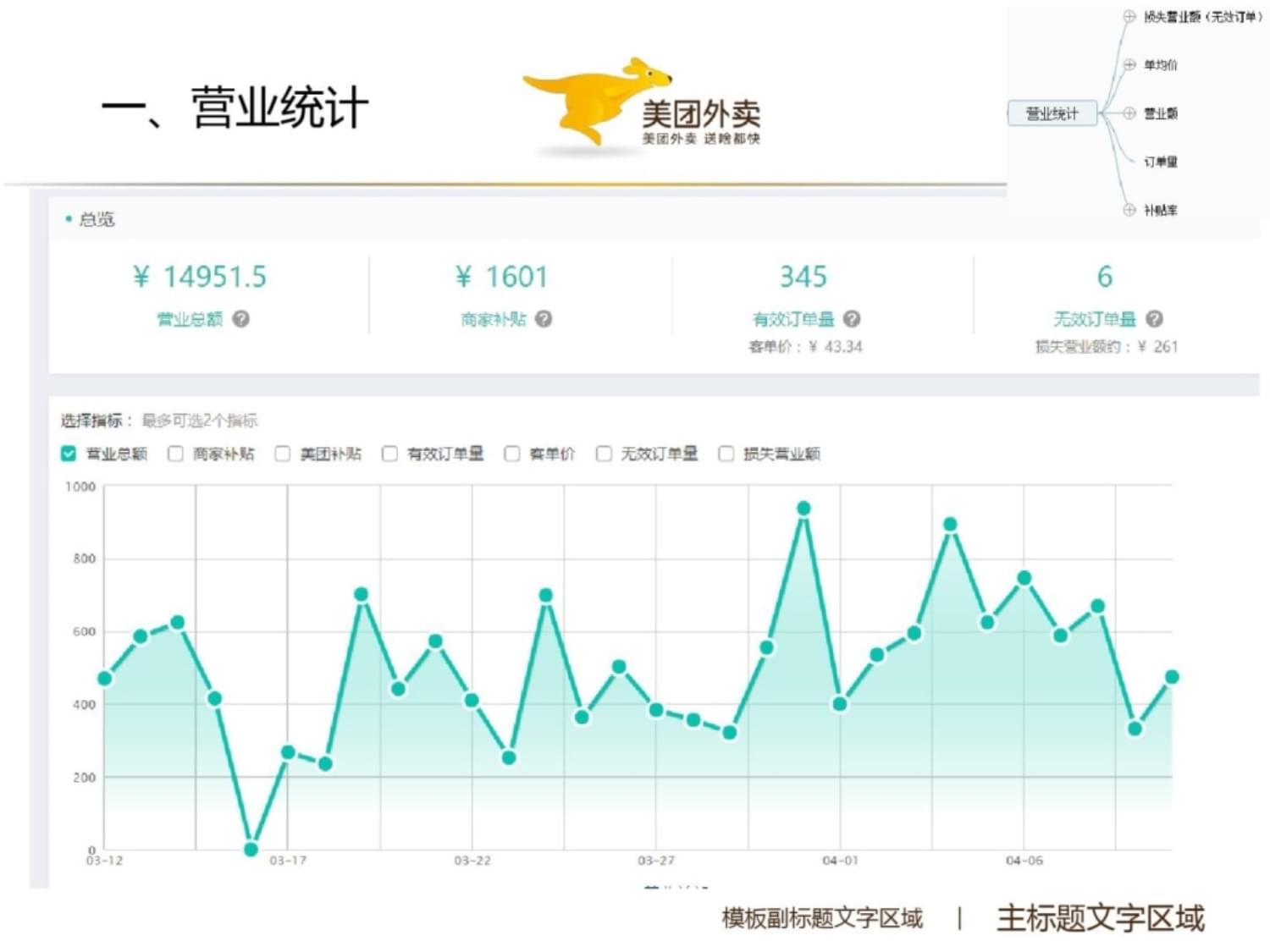Click the invalid orders count 6
The image size is (1270, 952).
[x=1105, y=277]
